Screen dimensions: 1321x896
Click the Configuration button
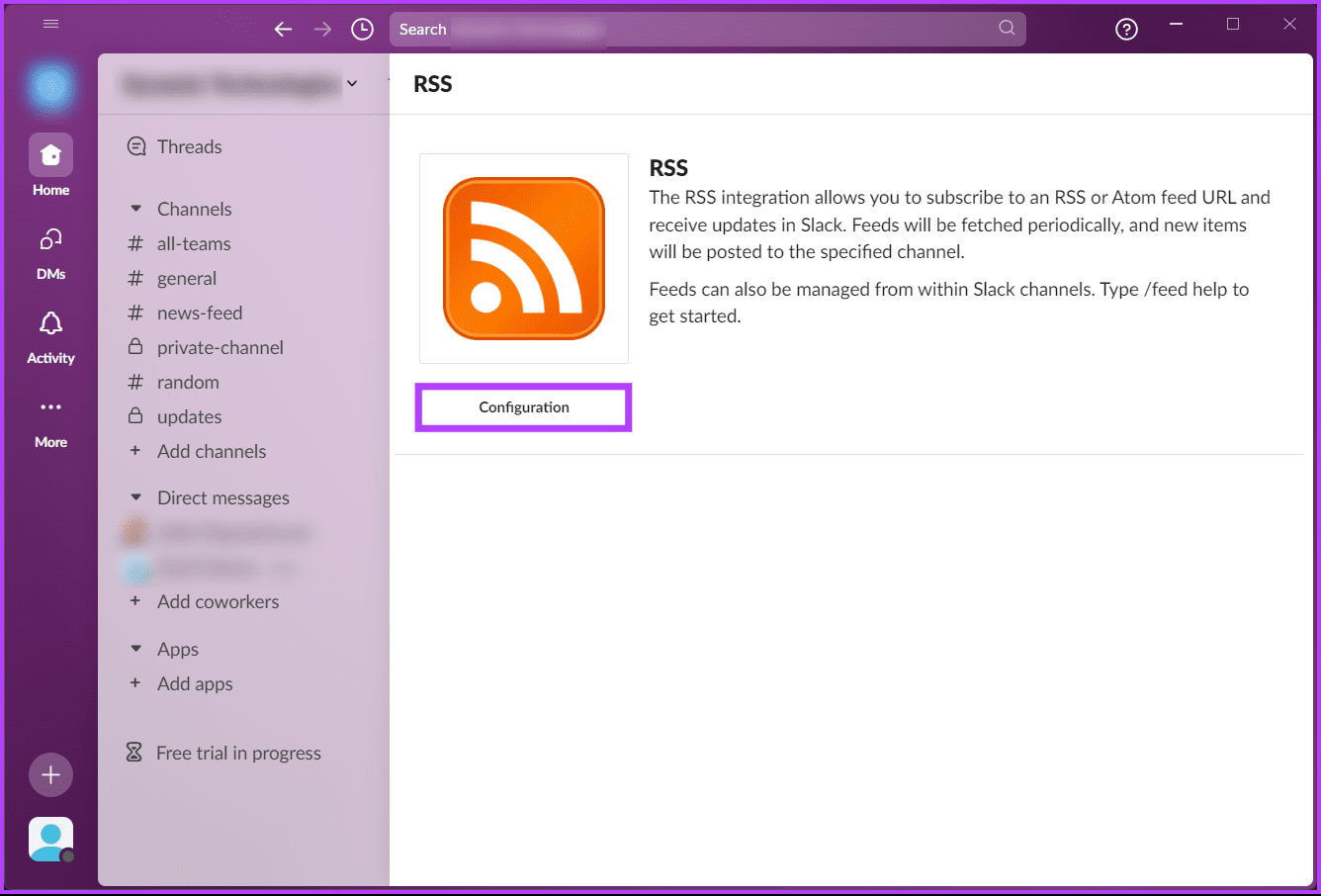[523, 407]
